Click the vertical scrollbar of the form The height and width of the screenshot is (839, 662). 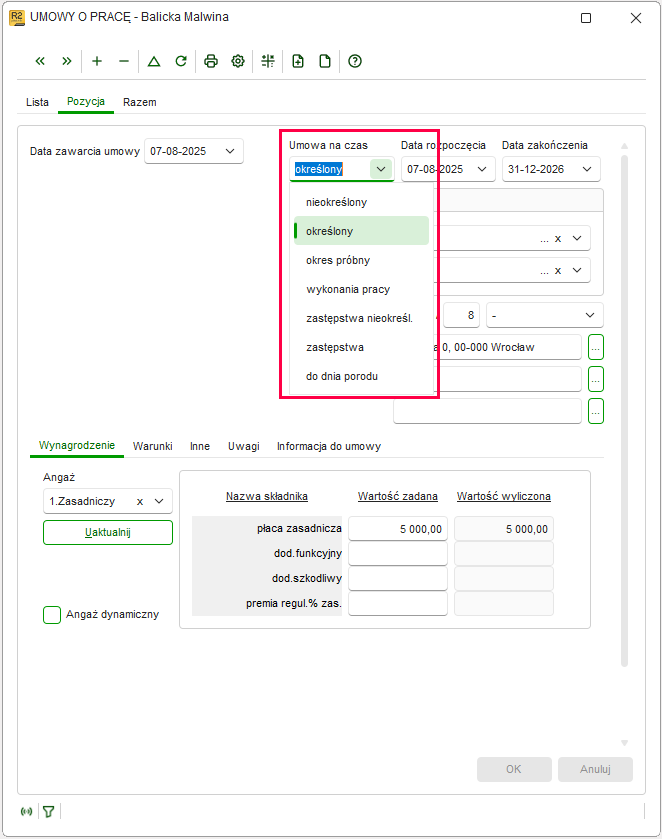point(624,410)
